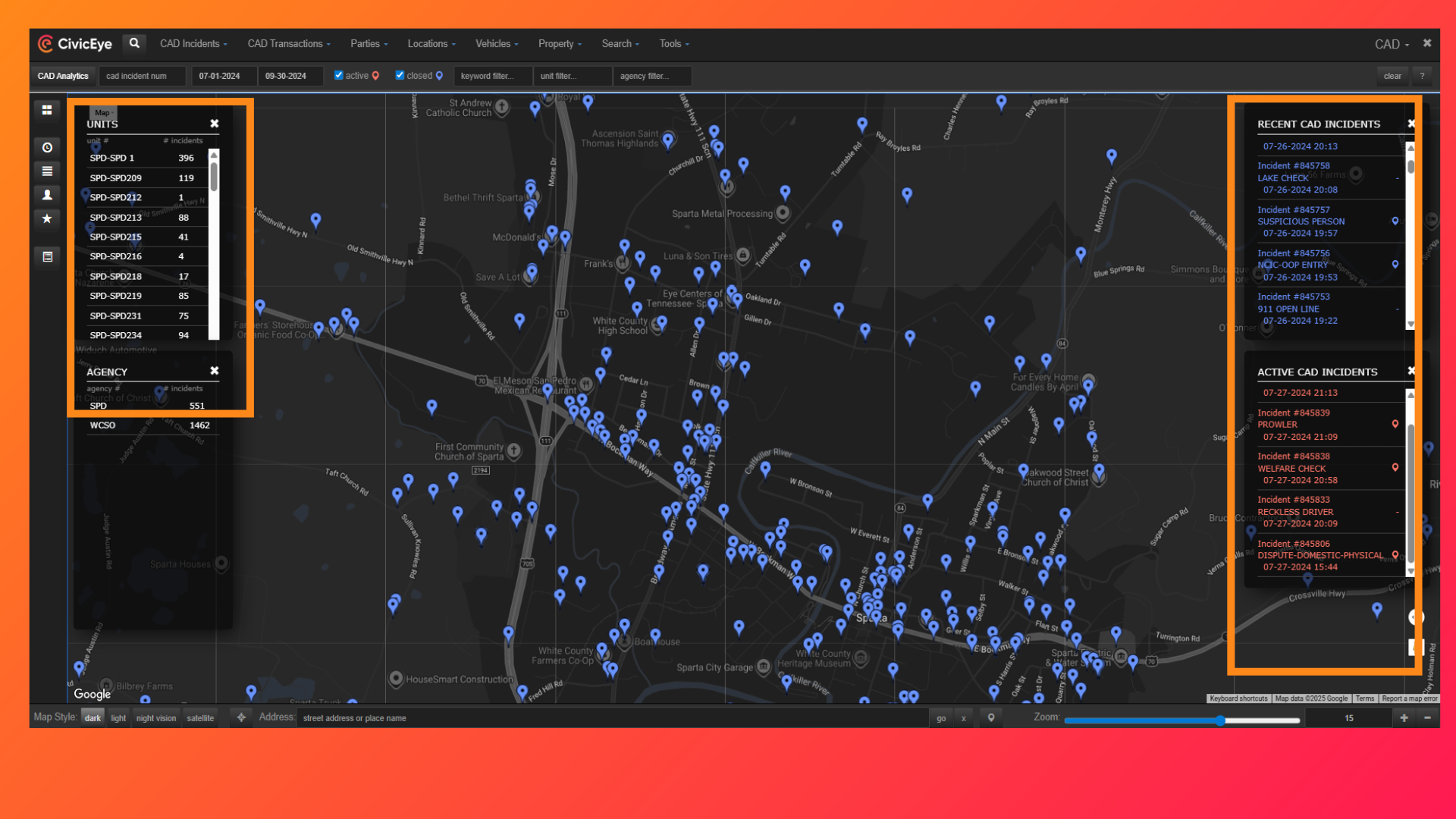
Task: Close the Active CAD Incidents panel
Action: (x=1411, y=371)
